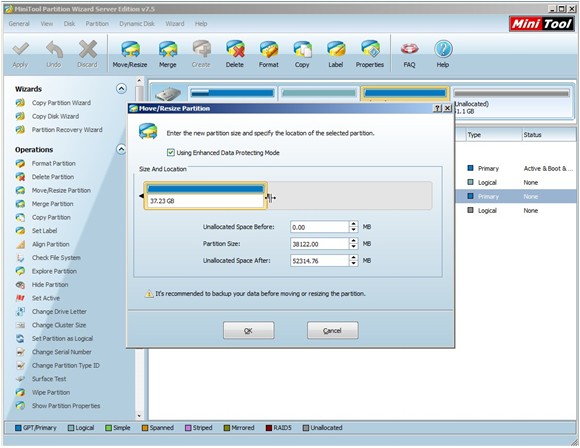580x448 pixels.
Task: Collapse the Operations section
Action: 121,149
